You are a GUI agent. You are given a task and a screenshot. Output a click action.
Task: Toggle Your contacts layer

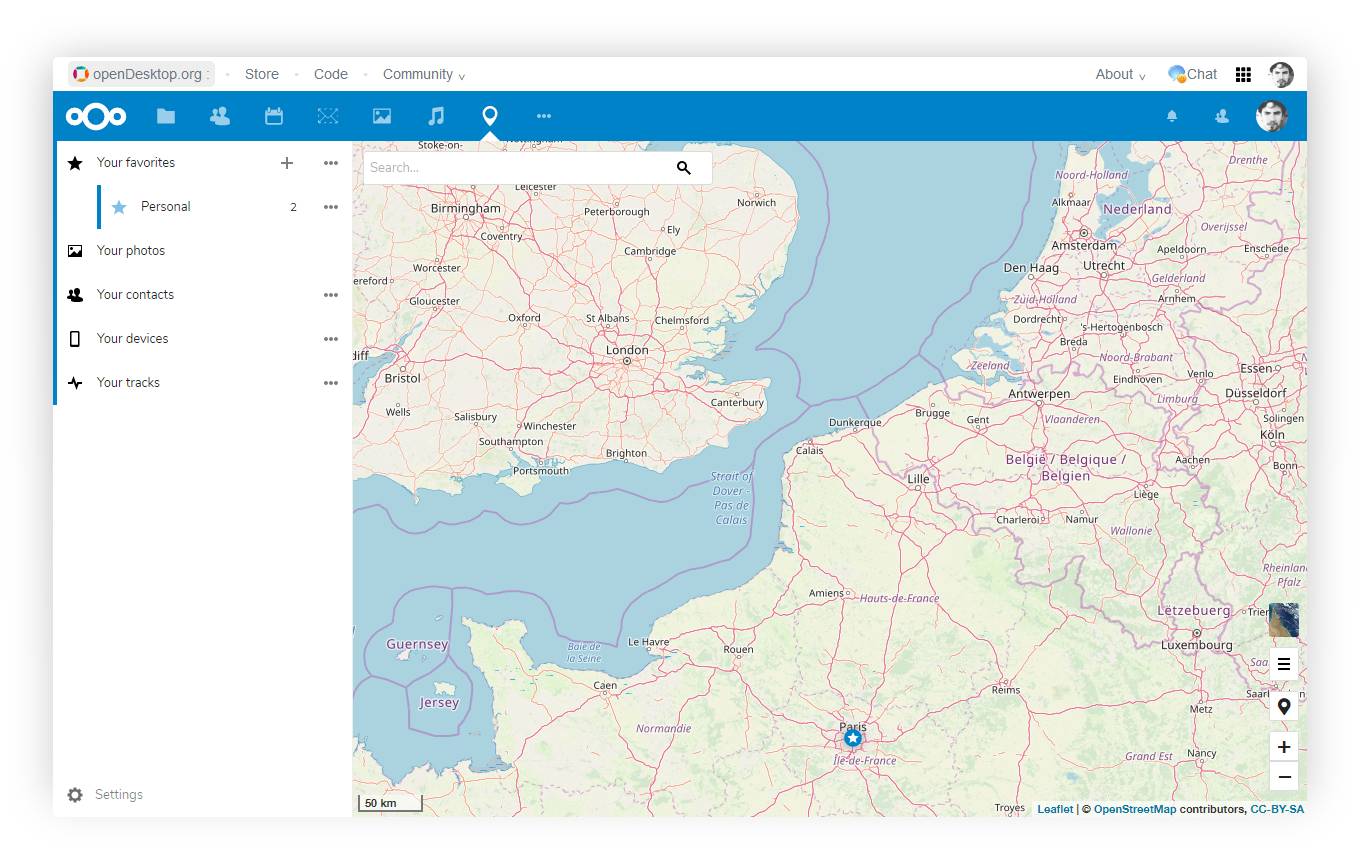[x=135, y=295]
